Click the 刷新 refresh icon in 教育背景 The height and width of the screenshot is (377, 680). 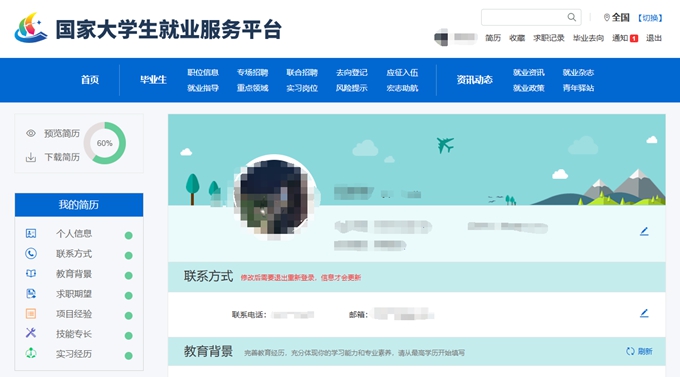click(630, 351)
